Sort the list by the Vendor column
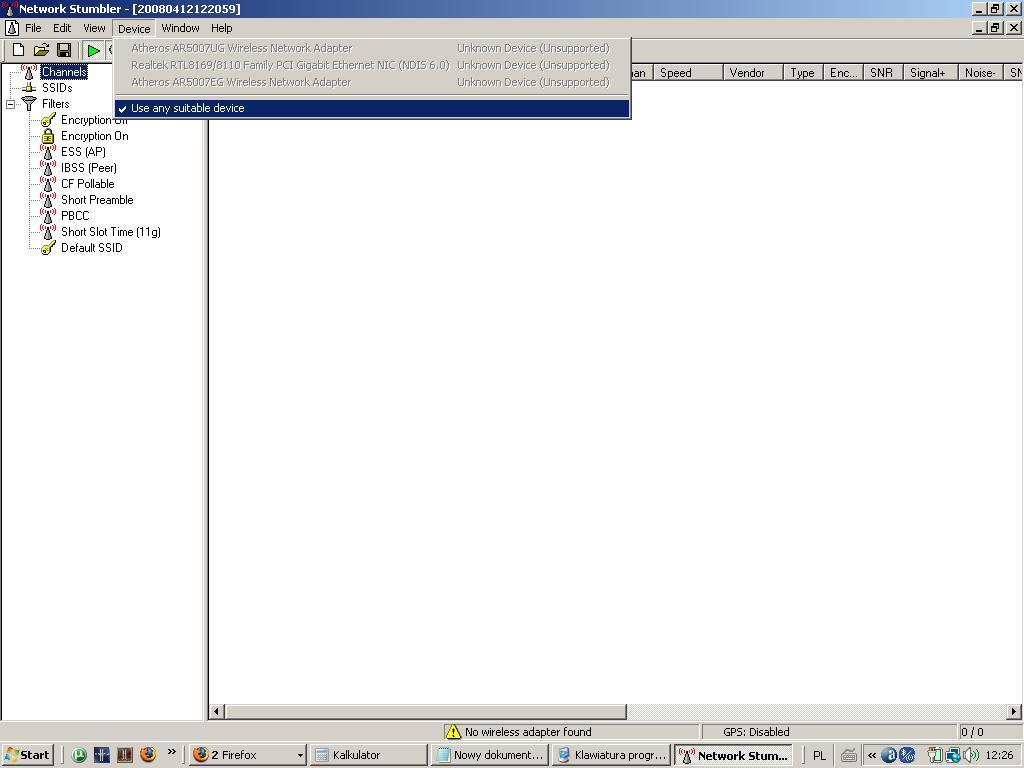The image size is (1024, 768). click(x=752, y=72)
